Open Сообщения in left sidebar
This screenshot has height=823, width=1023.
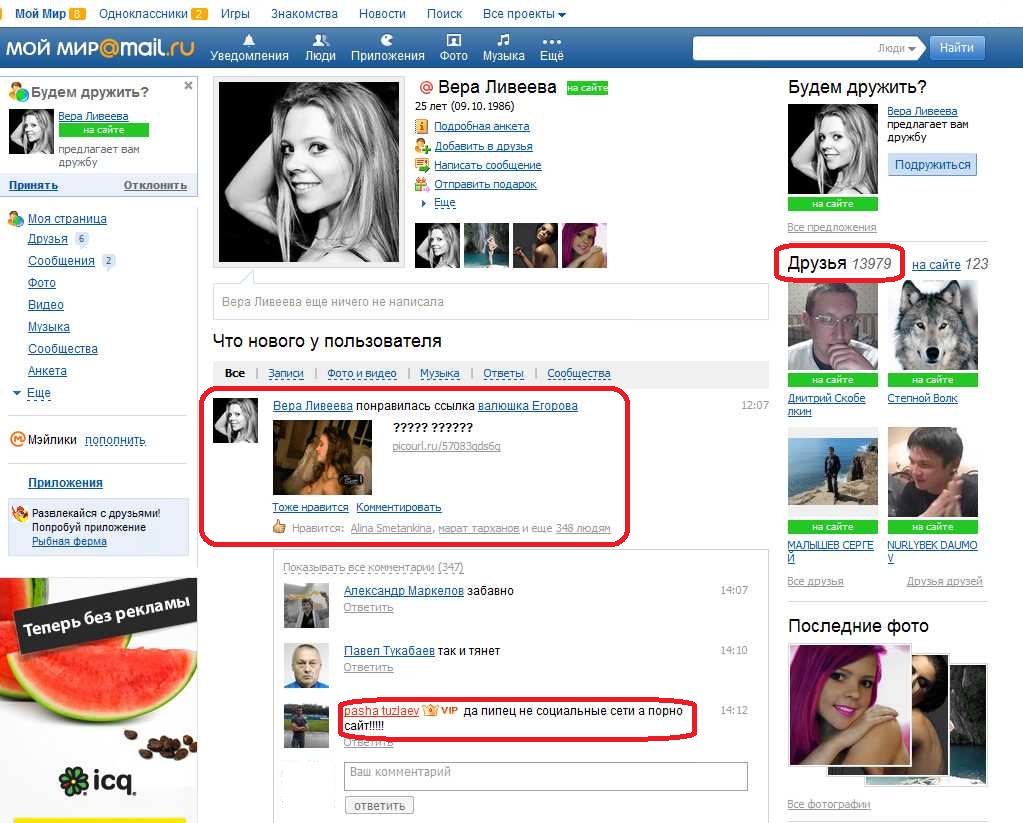(61, 261)
